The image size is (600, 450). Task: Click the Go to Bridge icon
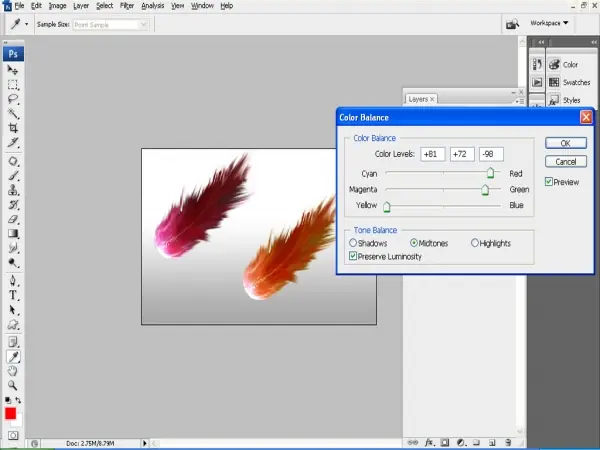512,24
